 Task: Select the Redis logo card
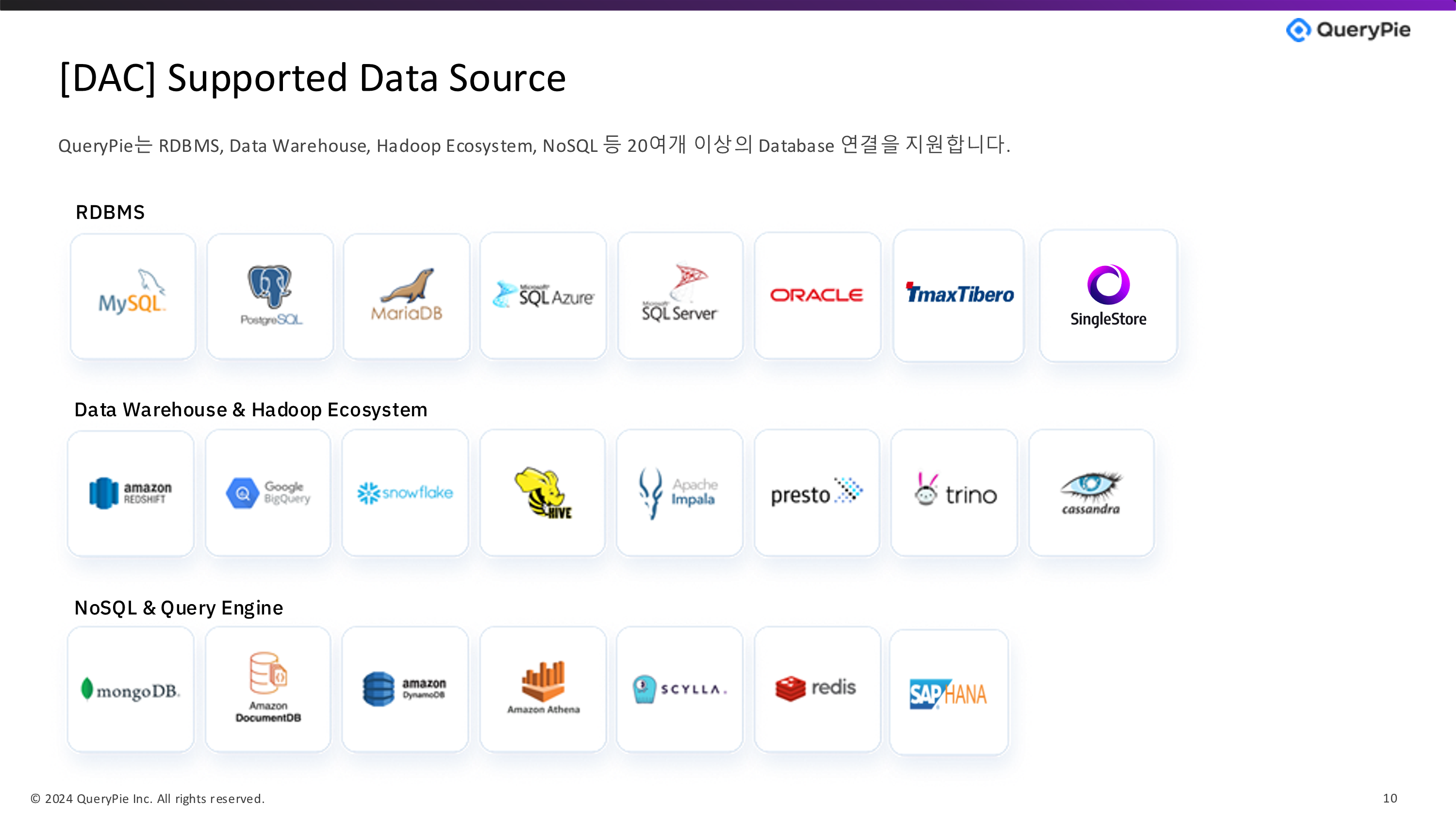[x=817, y=689]
